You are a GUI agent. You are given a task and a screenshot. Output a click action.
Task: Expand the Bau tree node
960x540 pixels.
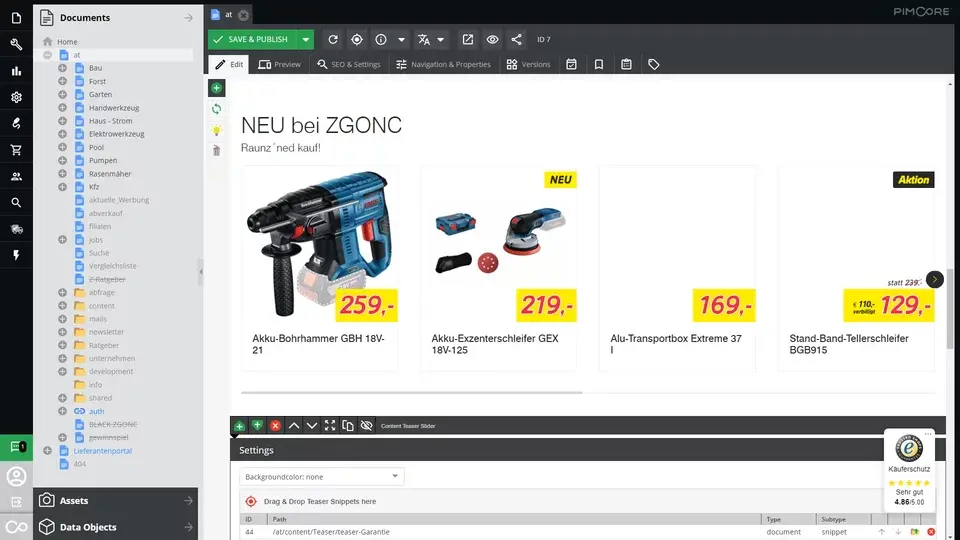coord(62,68)
